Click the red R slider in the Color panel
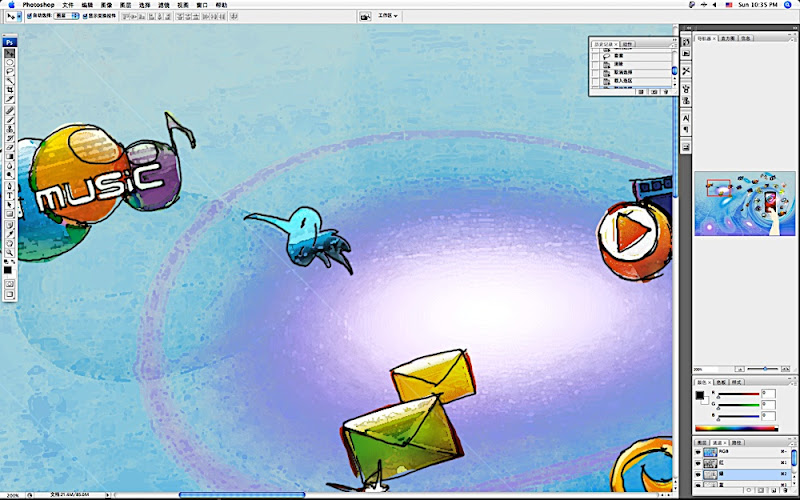 tap(739, 394)
